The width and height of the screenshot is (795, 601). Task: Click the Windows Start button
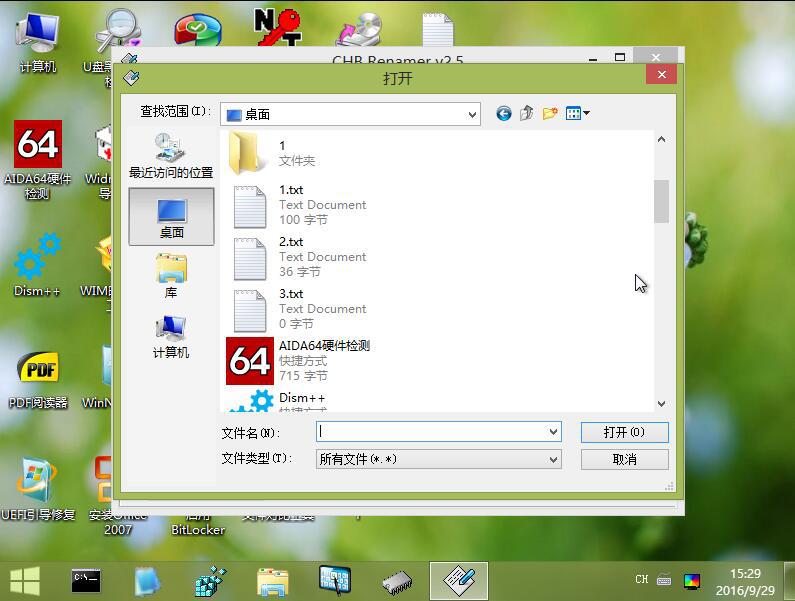(24, 580)
